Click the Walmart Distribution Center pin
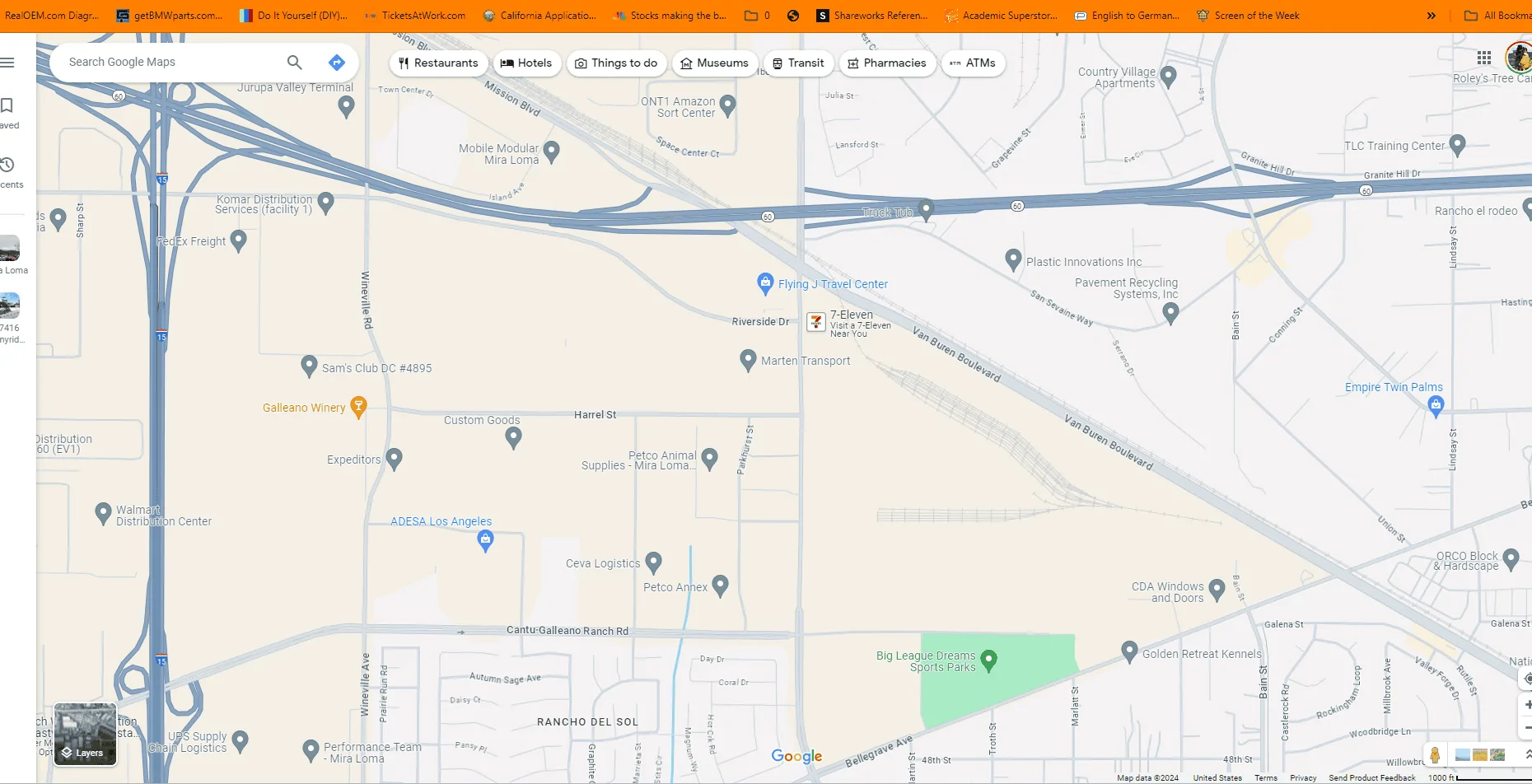Viewport: 1532px width, 784px height. 103,514
